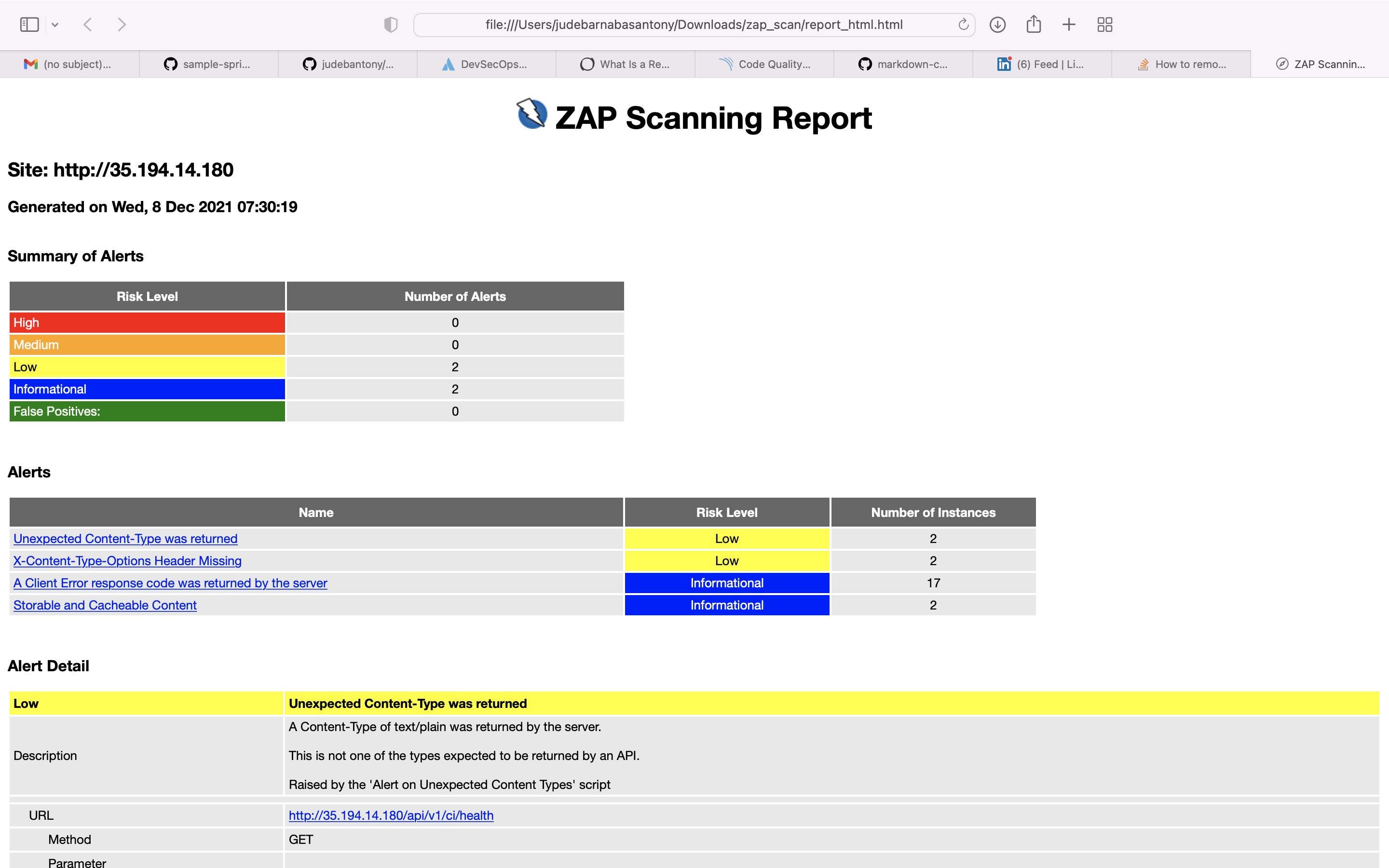This screenshot has width=1389, height=868.
Task: Switch to the DevSecOps tab
Action: 486,64
